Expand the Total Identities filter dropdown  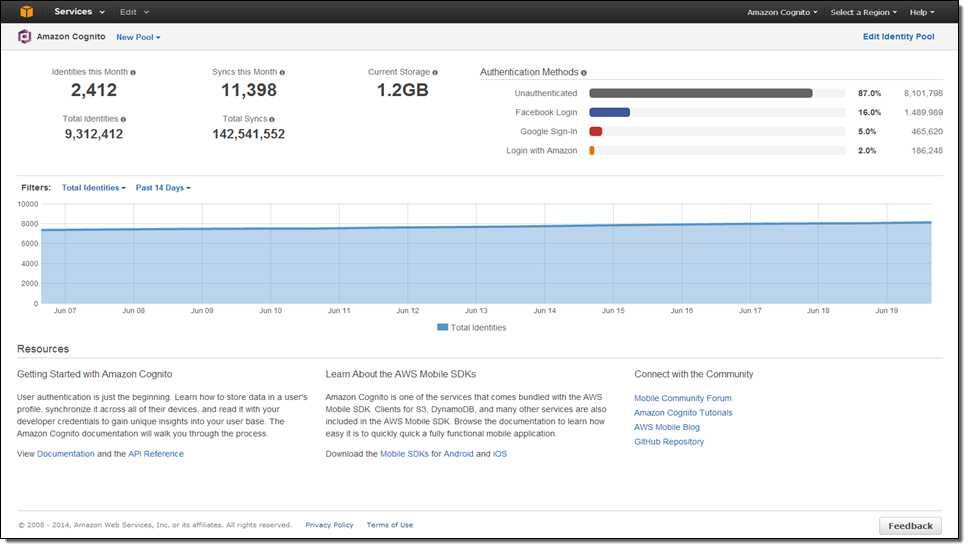pos(93,188)
